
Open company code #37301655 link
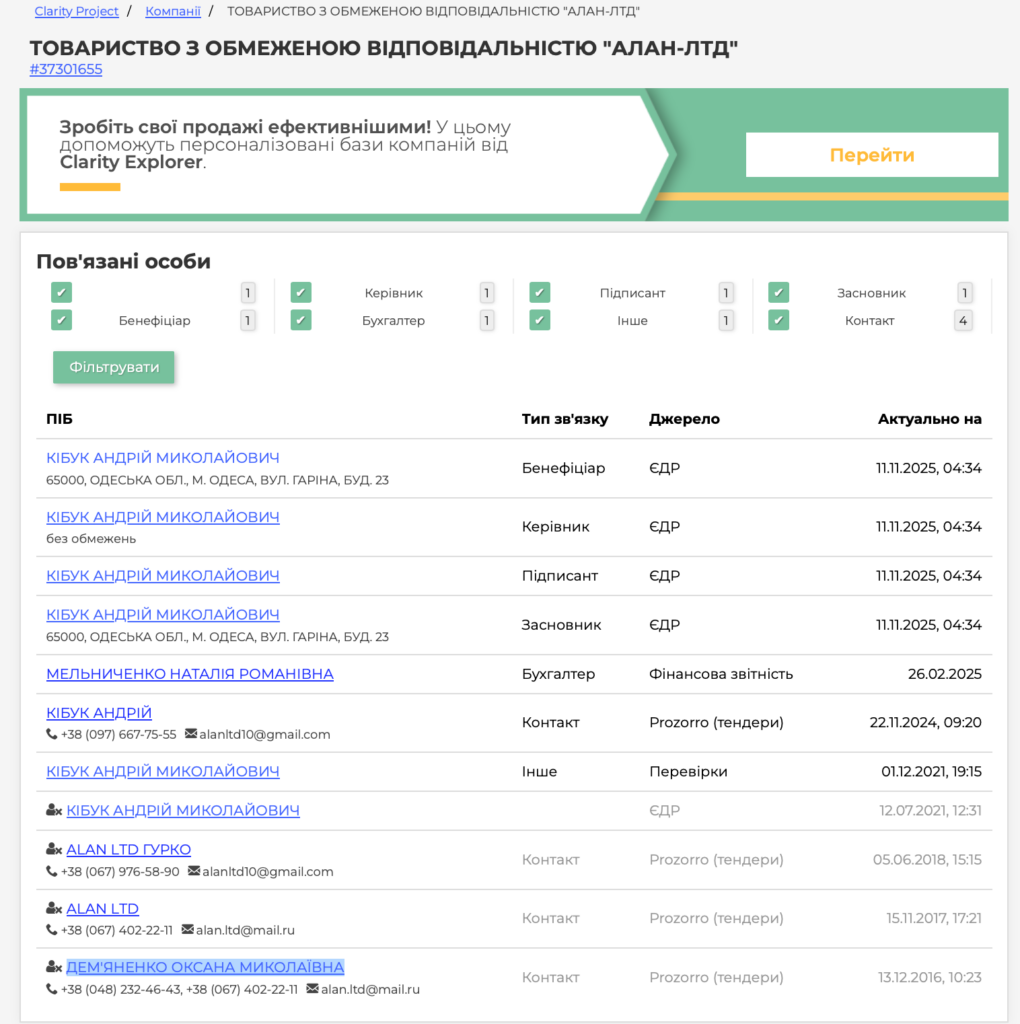(66, 70)
